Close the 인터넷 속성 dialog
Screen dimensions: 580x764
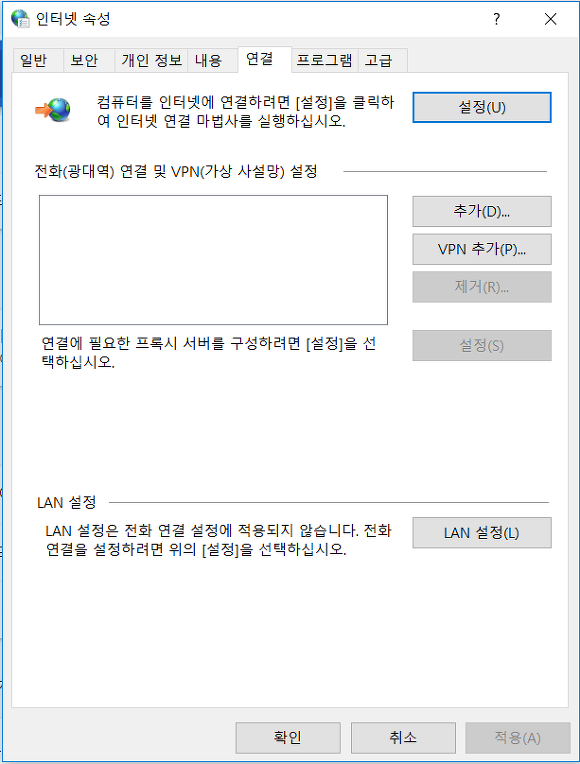[551, 19]
